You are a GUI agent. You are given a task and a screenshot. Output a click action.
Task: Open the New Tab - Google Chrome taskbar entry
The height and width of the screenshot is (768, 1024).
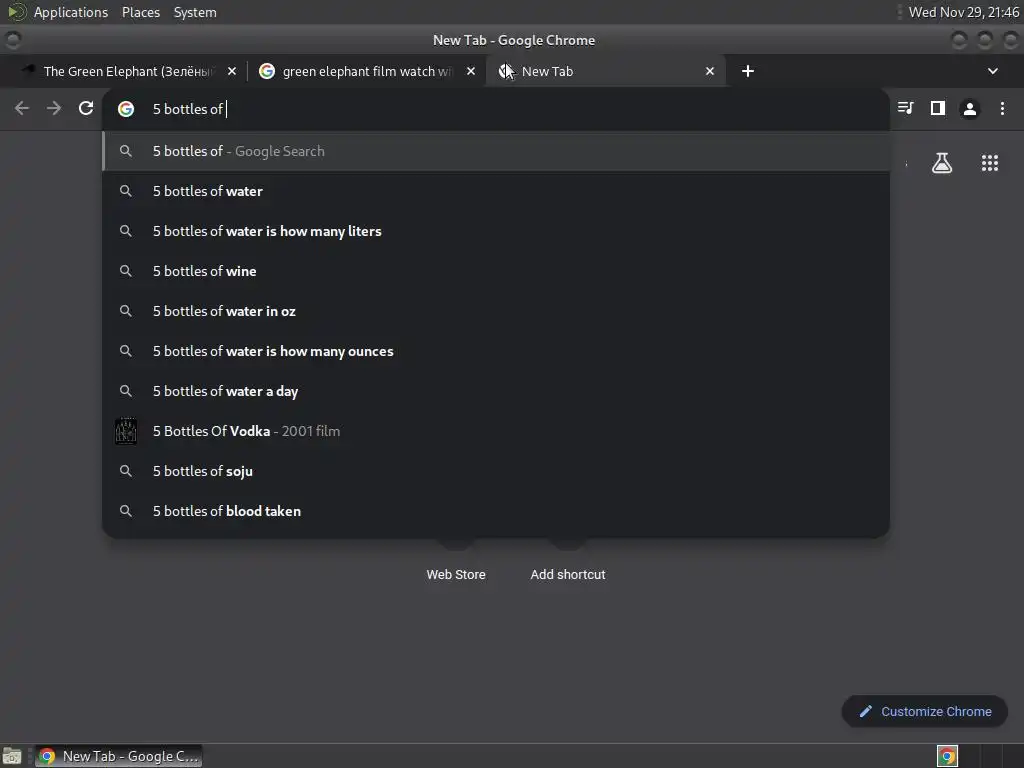pyautogui.click(x=118, y=756)
